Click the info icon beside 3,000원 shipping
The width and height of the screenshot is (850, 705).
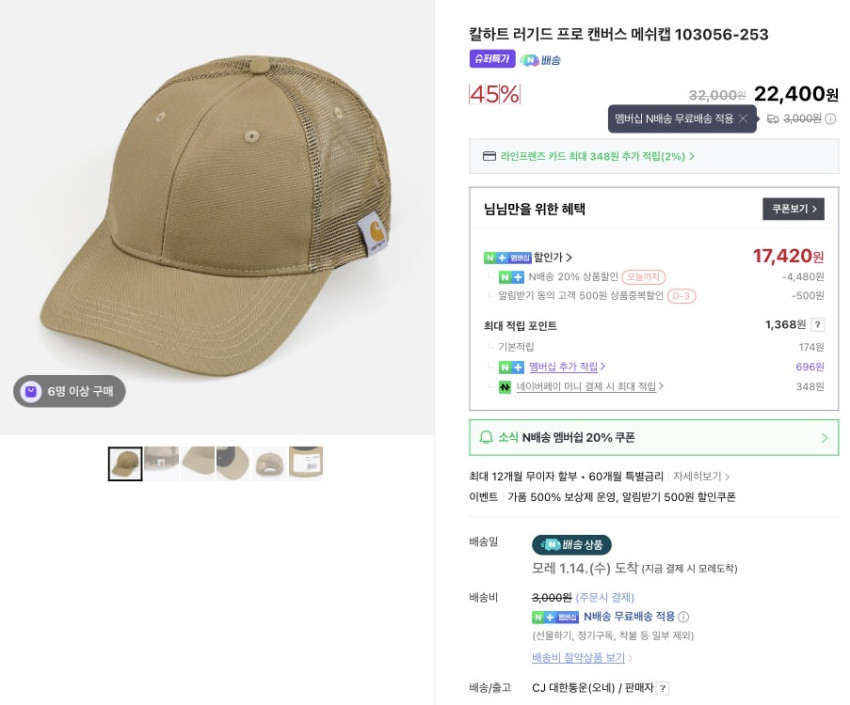[830, 119]
